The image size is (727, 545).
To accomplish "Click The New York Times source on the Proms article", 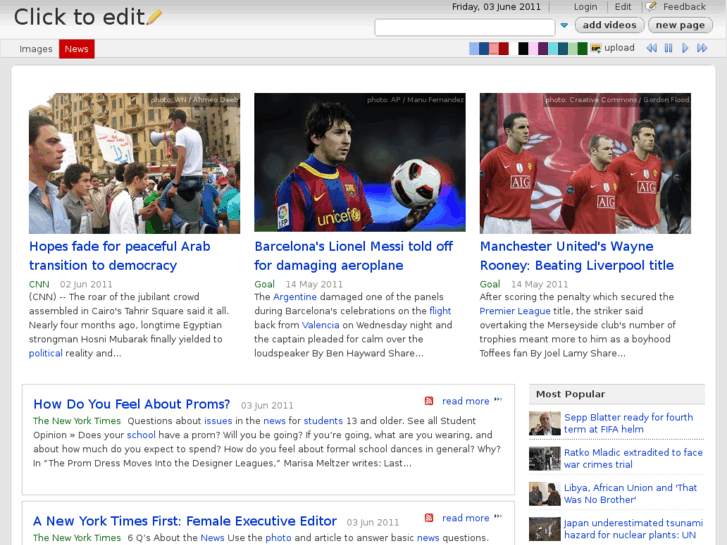I will 77,421.
